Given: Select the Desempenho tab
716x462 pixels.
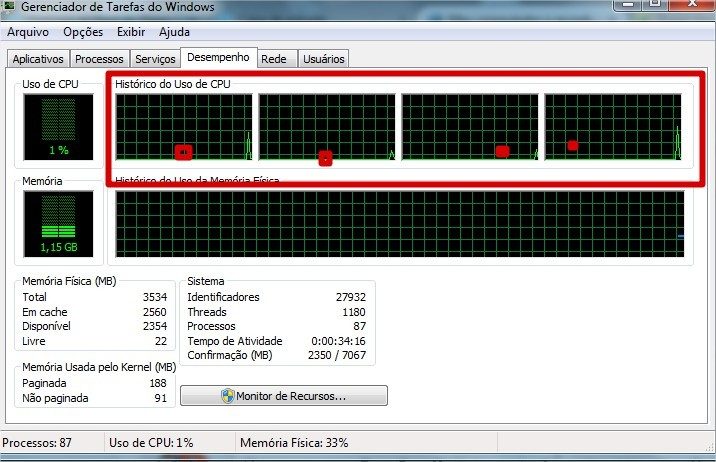Looking at the screenshot, I should tap(218, 58).
